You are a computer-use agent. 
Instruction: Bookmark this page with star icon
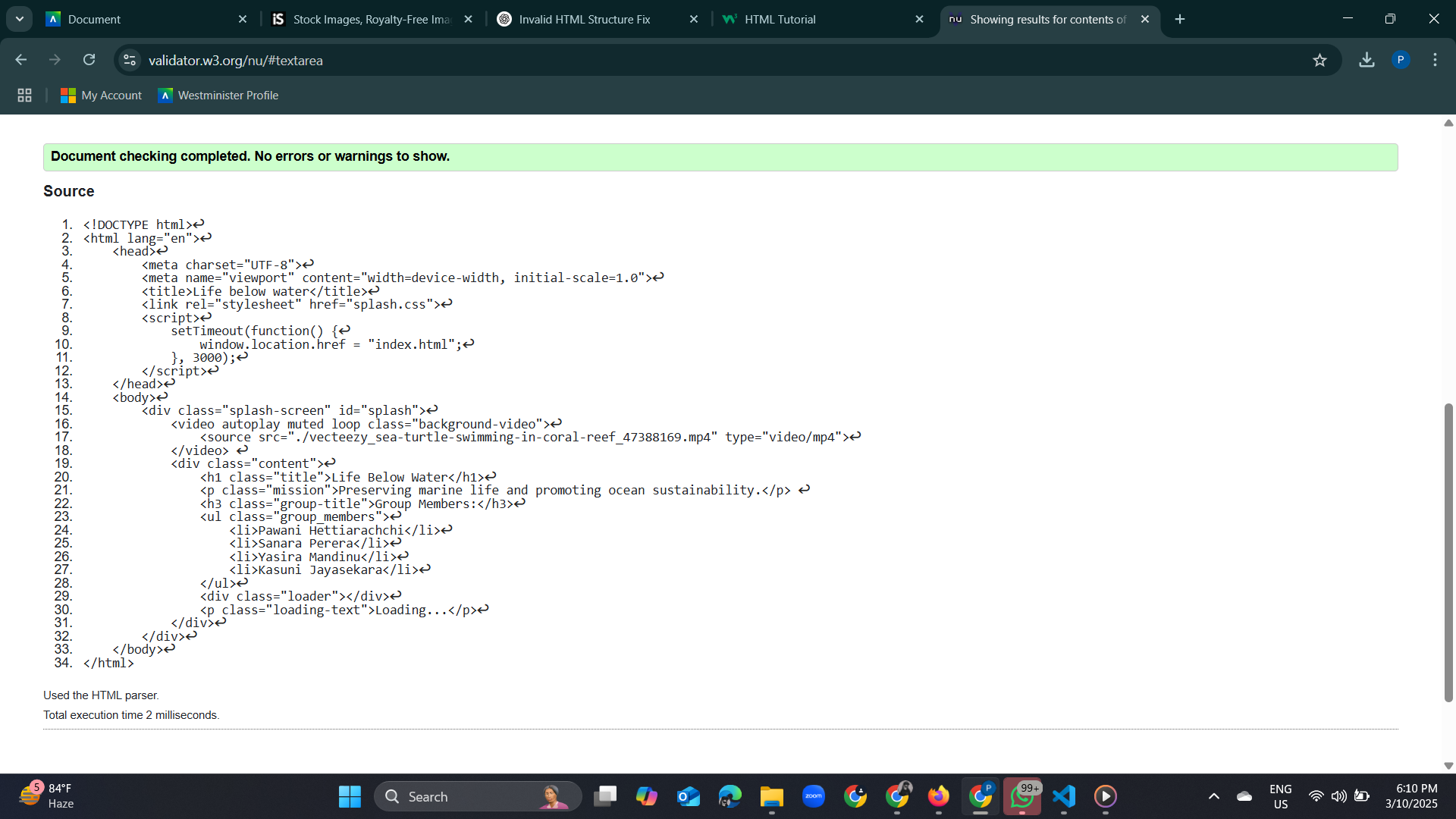point(1319,60)
